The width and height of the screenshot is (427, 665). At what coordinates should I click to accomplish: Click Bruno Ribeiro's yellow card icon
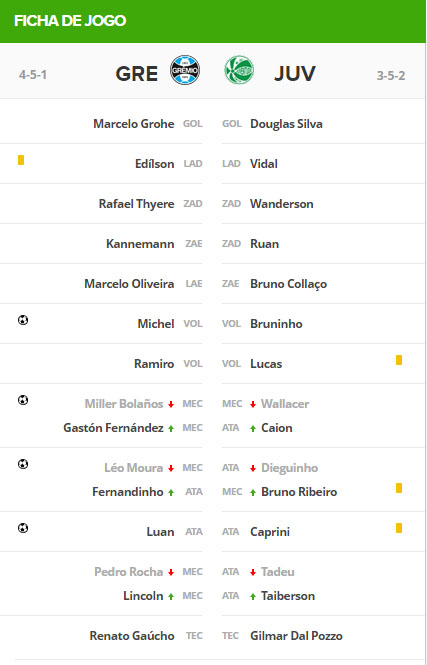point(399,488)
